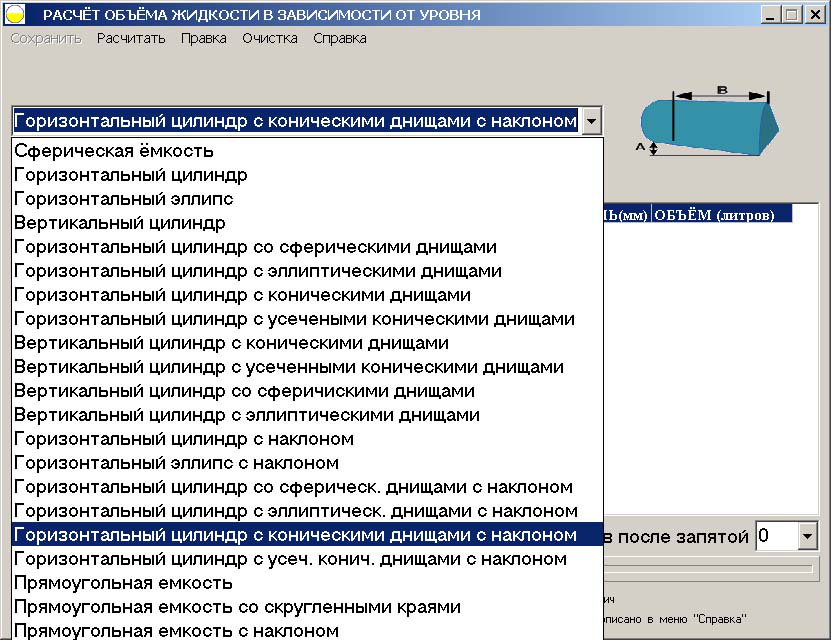Click the application system icon in title bar
This screenshot has height=640, width=831.
(x=16, y=13)
